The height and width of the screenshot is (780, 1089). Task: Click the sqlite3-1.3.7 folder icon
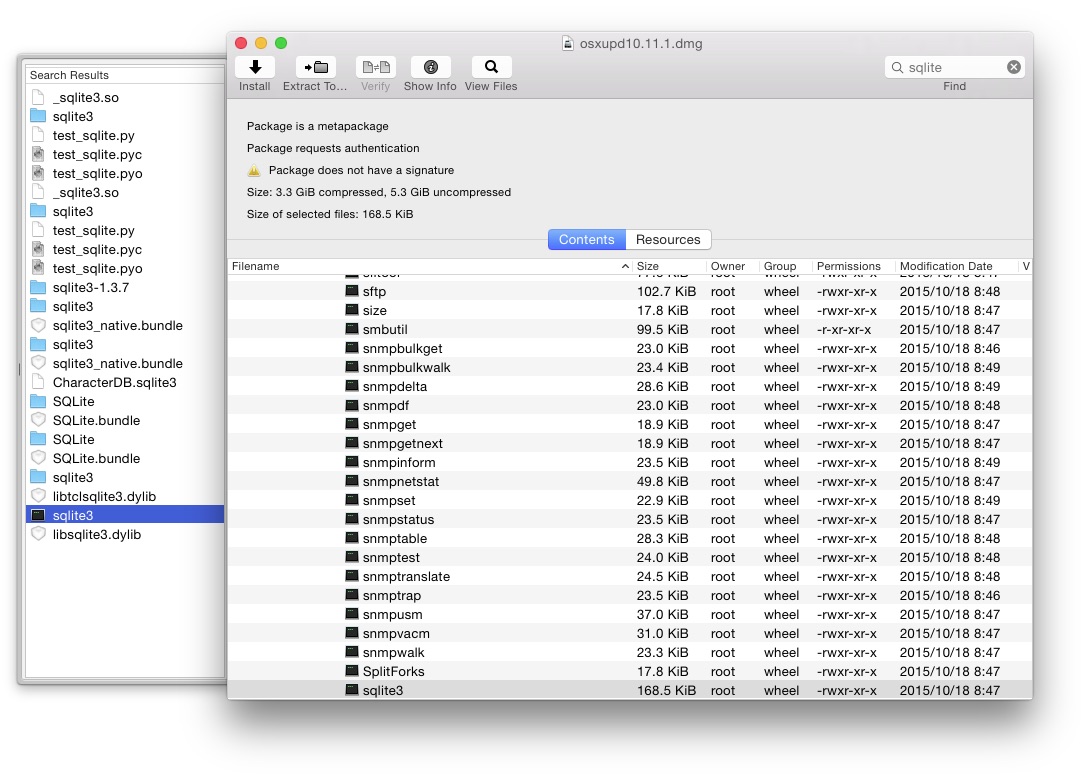tap(38, 288)
